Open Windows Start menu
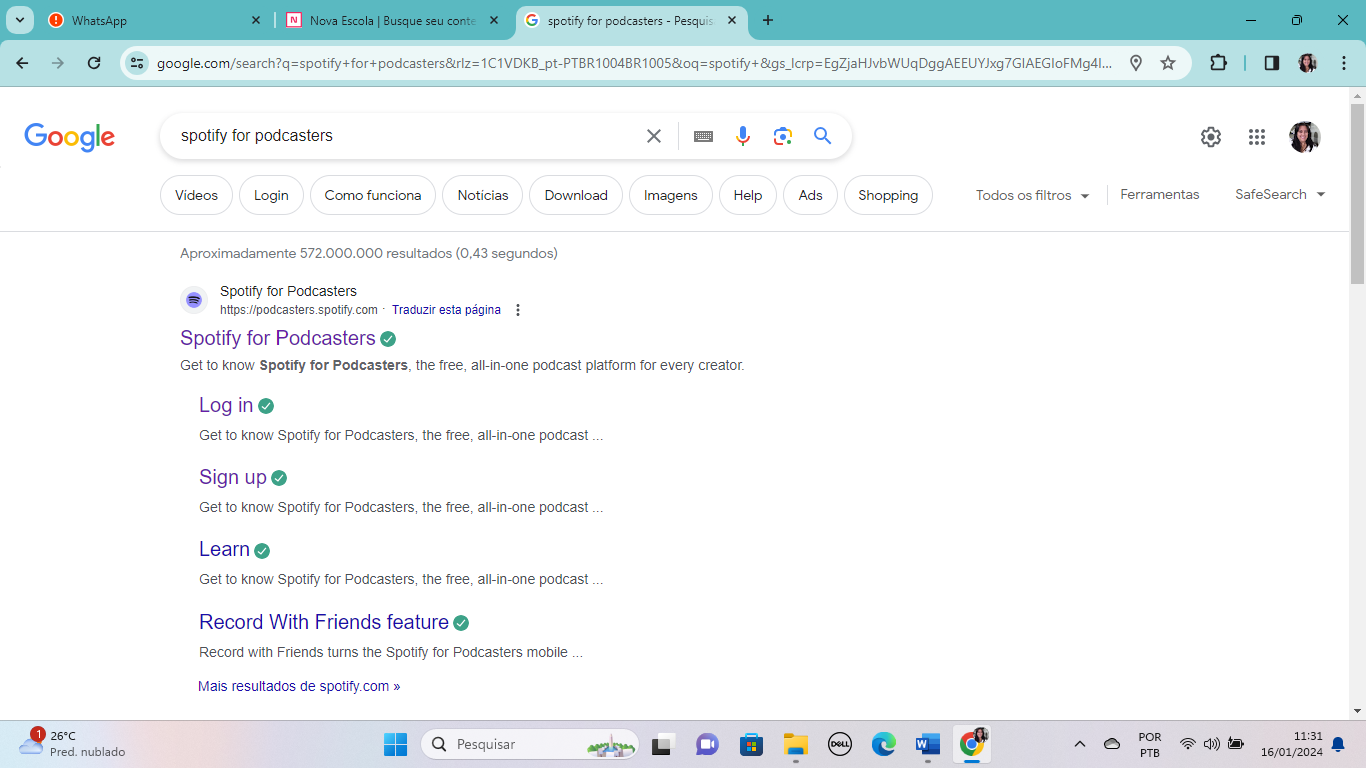 click(395, 744)
